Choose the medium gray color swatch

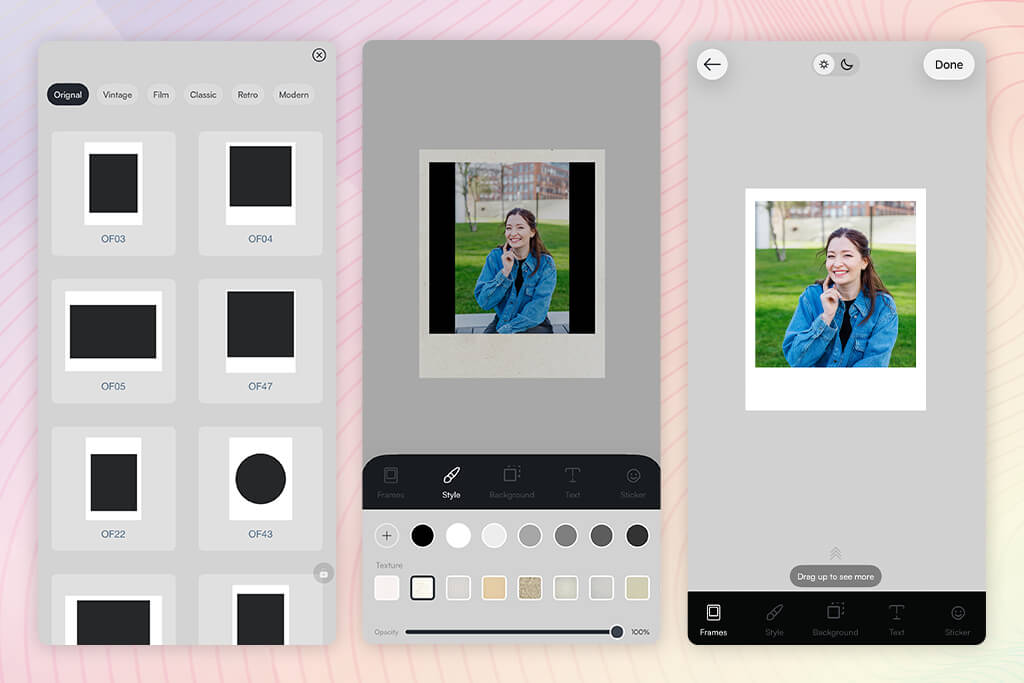coord(566,535)
